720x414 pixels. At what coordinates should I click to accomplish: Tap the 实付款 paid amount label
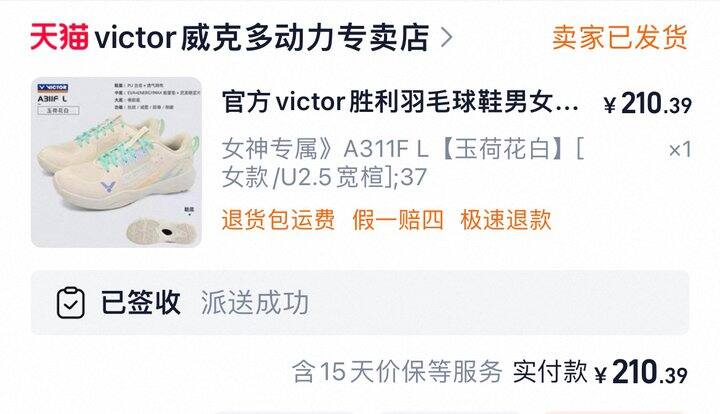(550, 371)
